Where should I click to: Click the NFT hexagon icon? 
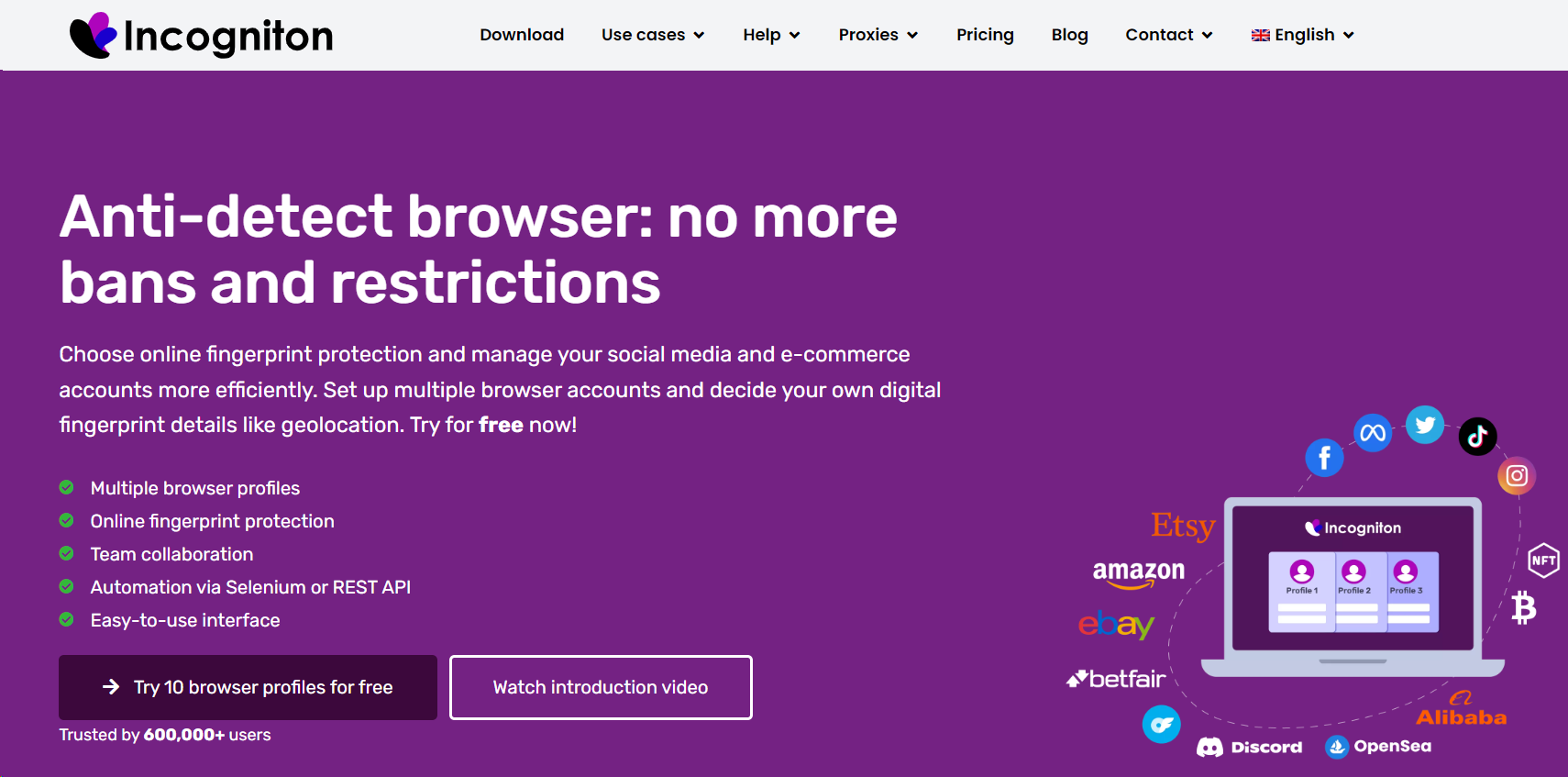1543,561
